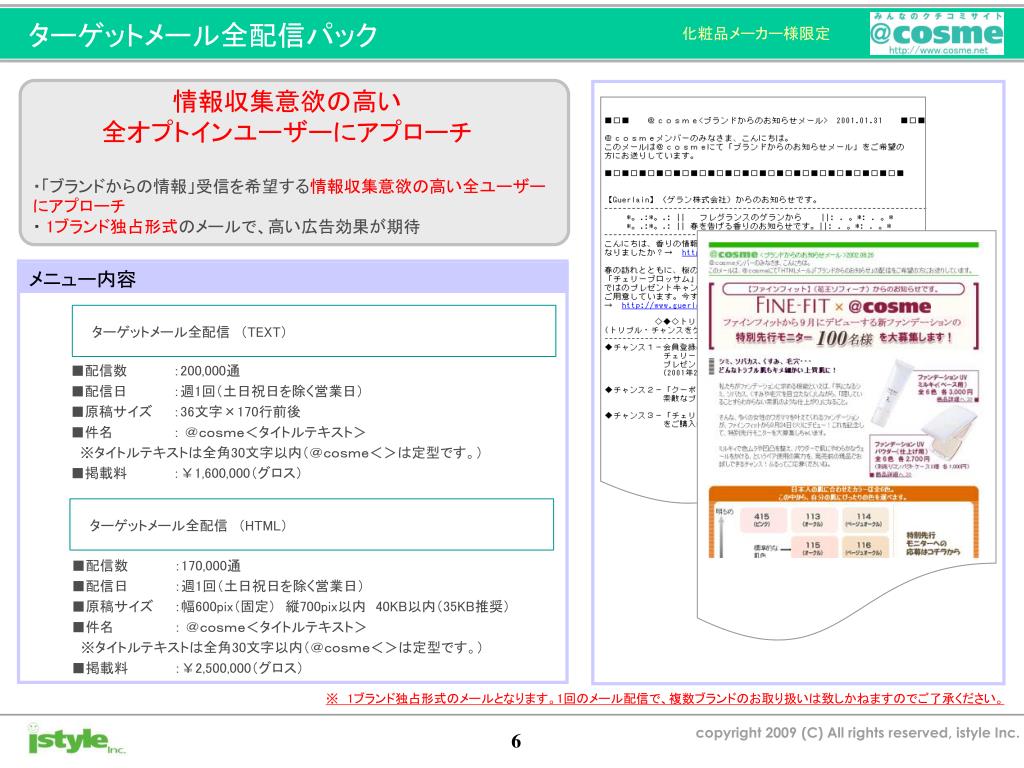Viewport: 1024px width, 768px height.
Task: Click the 170,000通 delivery count value
Action: [210, 566]
